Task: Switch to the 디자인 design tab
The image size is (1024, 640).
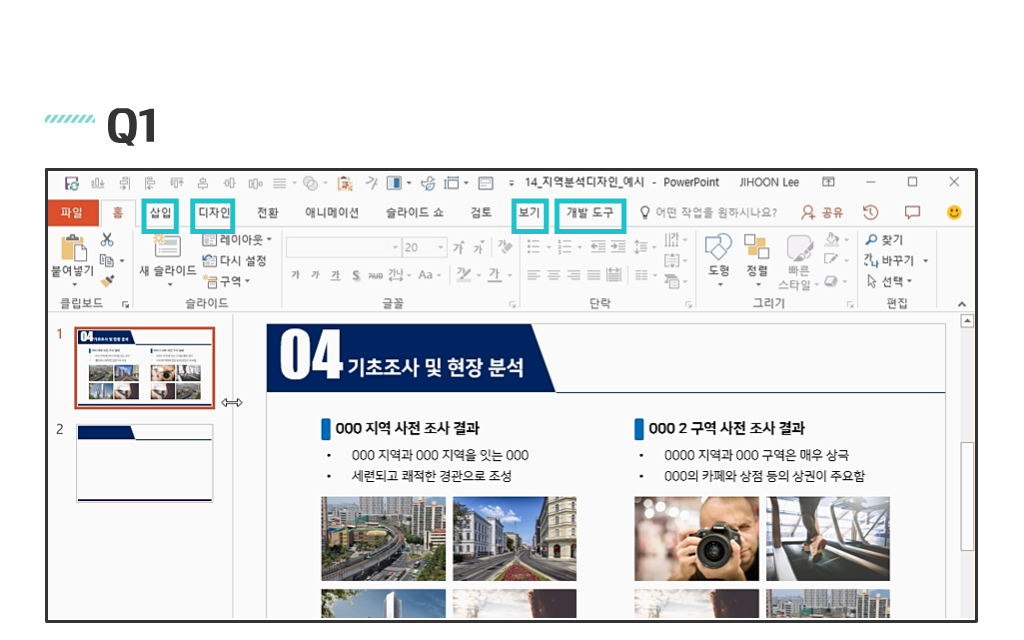Action: click(x=214, y=213)
